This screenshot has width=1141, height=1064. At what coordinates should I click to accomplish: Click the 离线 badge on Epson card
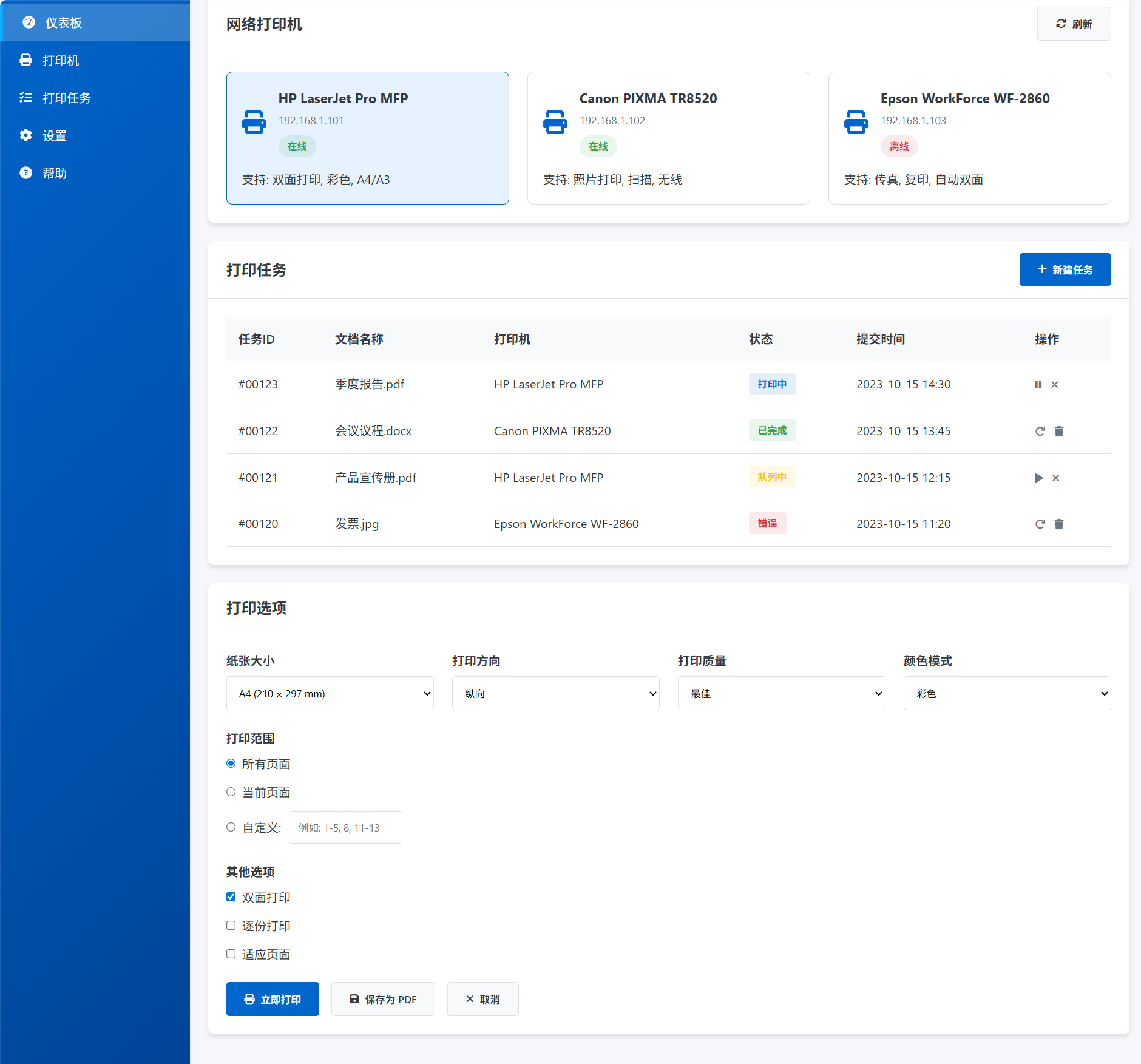click(x=899, y=146)
